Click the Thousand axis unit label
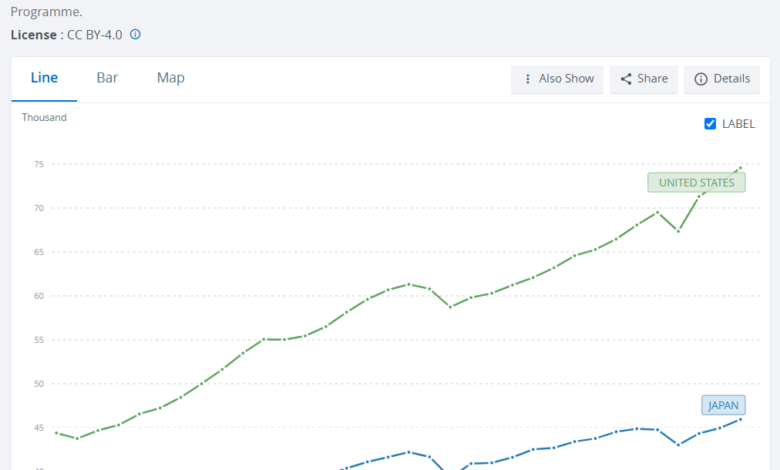This screenshot has width=780, height=470. 44,117
